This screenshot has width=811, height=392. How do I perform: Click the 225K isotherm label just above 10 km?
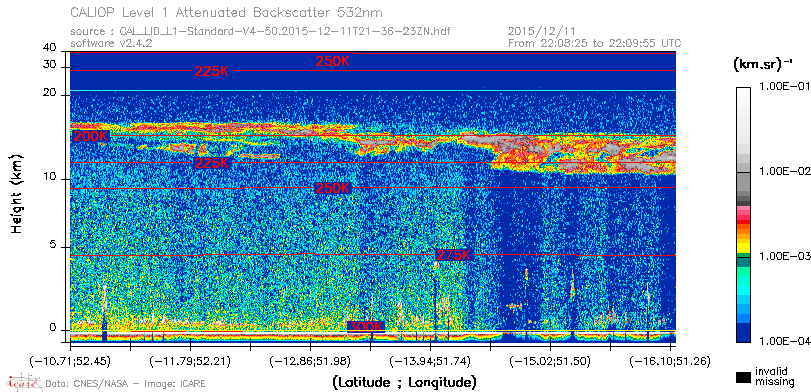[211, 163]
